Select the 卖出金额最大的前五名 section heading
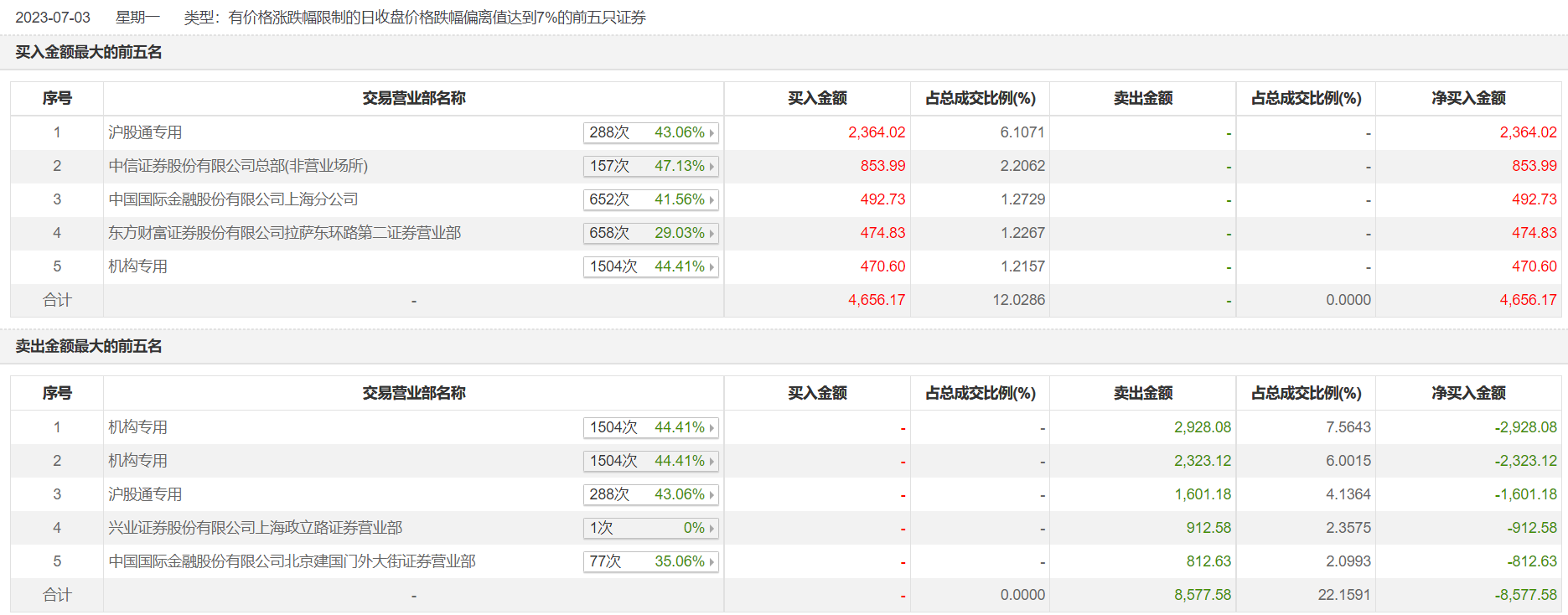 tap(89, 346)
